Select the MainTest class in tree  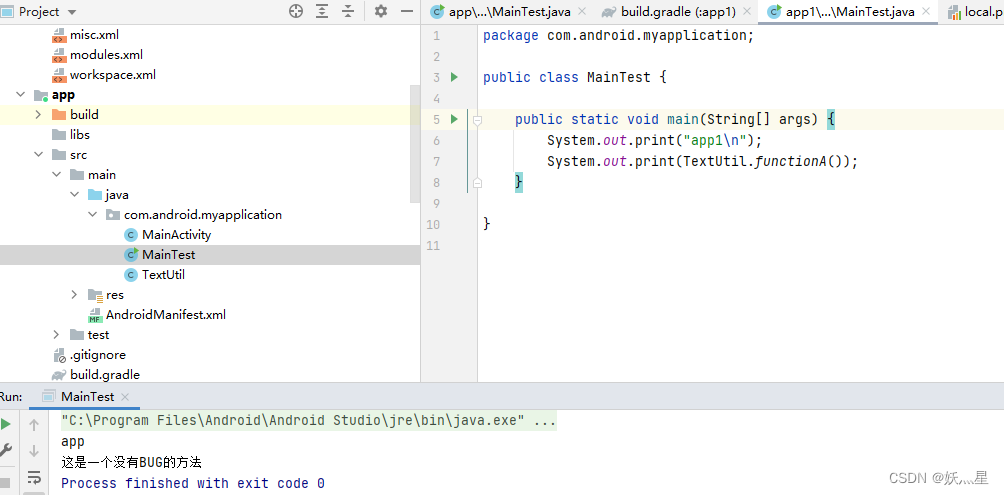pyautogui.click(x=168, y=254)
